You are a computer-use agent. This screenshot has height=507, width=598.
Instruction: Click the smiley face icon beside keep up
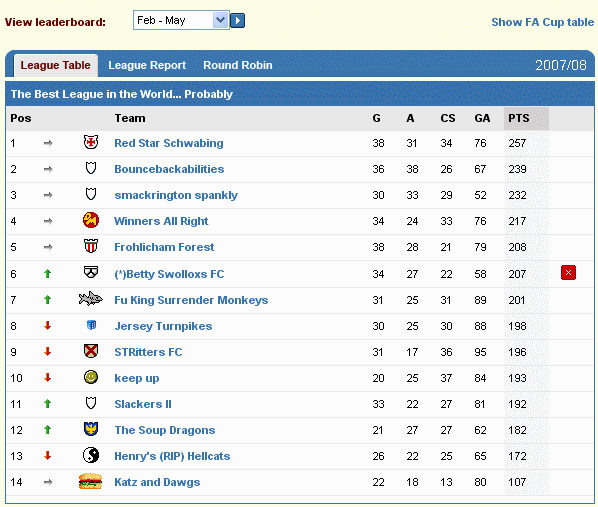(x=91, y=377)
